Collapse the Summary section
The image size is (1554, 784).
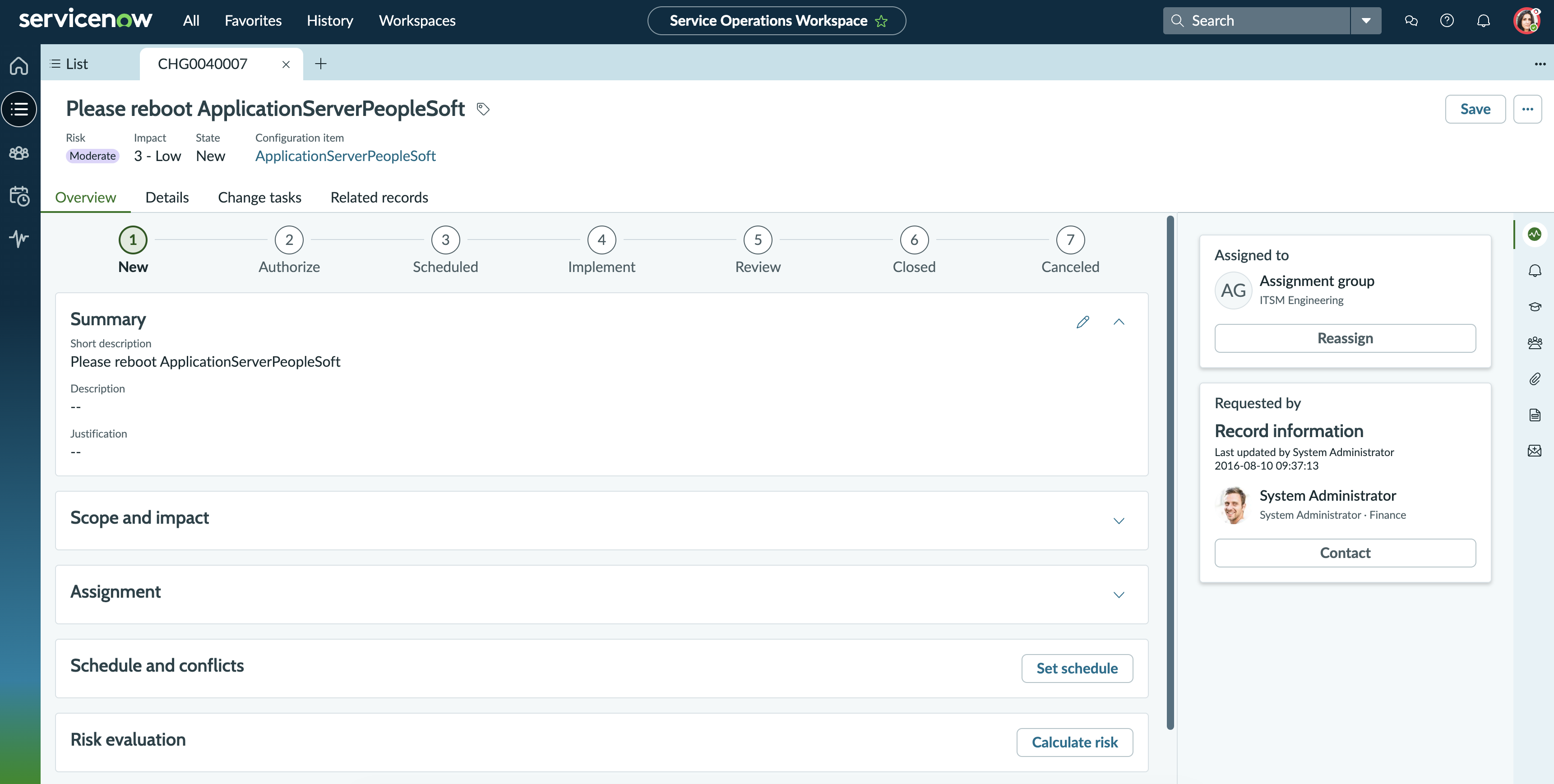[x=1119, y=322]
